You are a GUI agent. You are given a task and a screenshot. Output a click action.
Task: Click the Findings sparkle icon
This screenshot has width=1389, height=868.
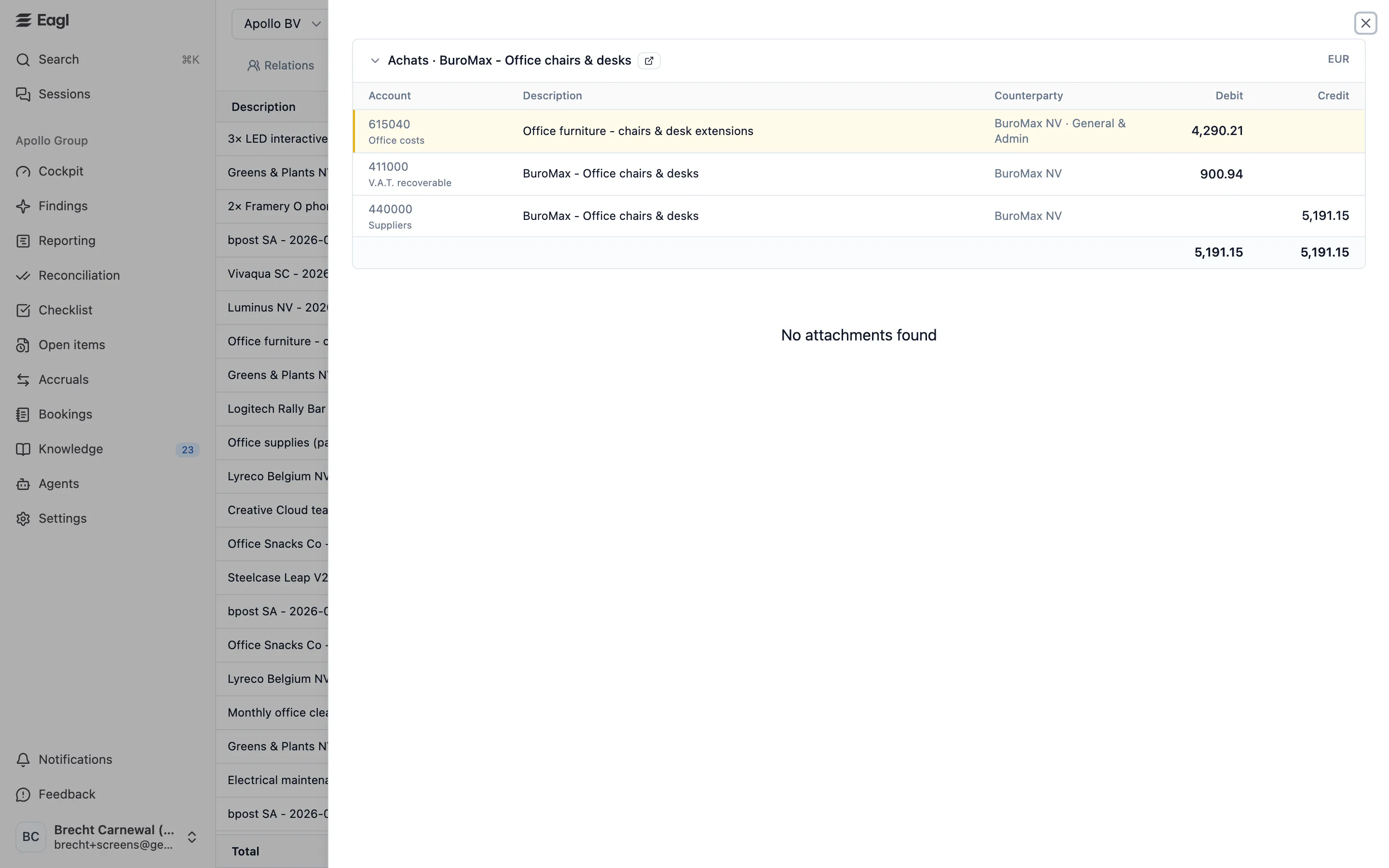tap(23, 206)
